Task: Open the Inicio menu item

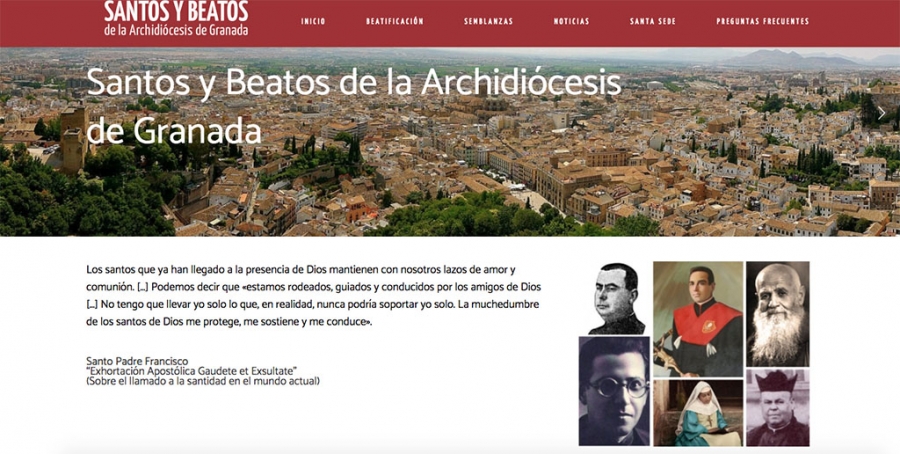Action: [x=313, y=21]
